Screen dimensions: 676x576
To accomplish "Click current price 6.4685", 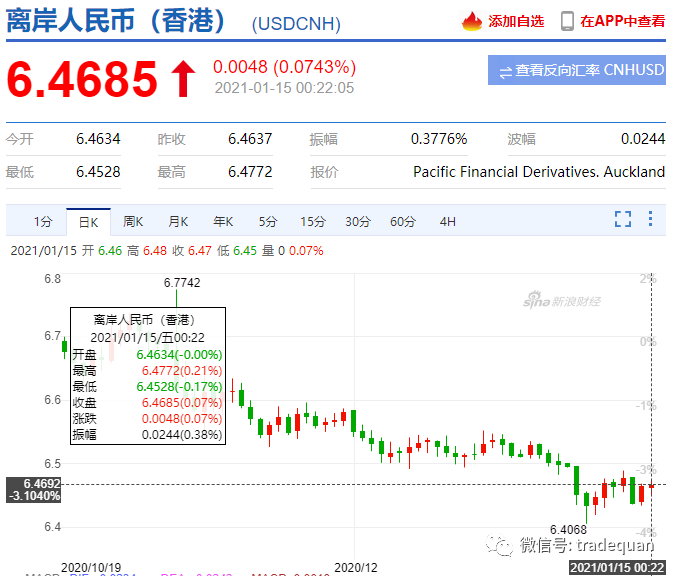I will [82, 79].
